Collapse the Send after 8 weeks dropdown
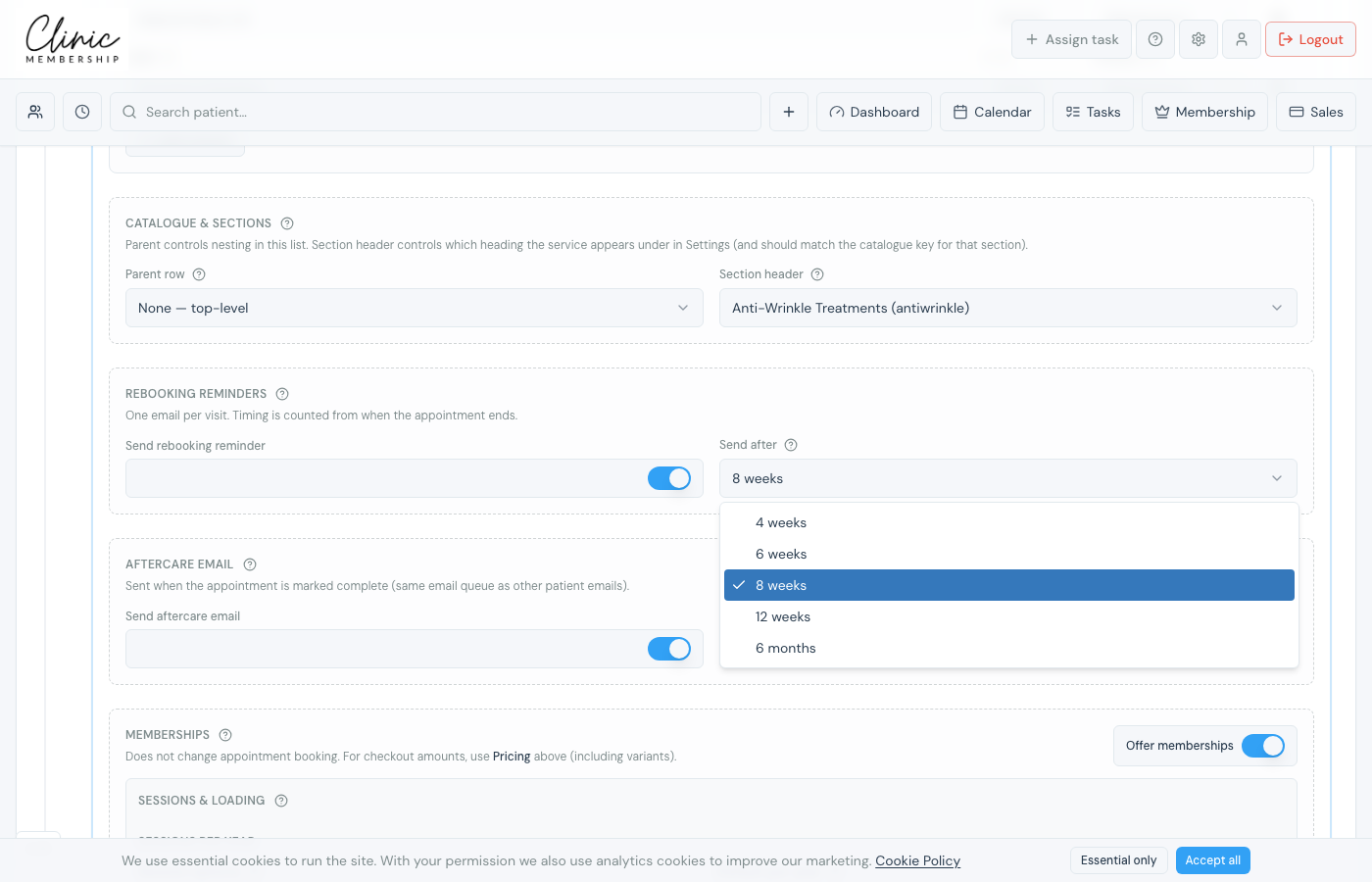This screenshot has width=1372, height=882. coord(1008,478)
